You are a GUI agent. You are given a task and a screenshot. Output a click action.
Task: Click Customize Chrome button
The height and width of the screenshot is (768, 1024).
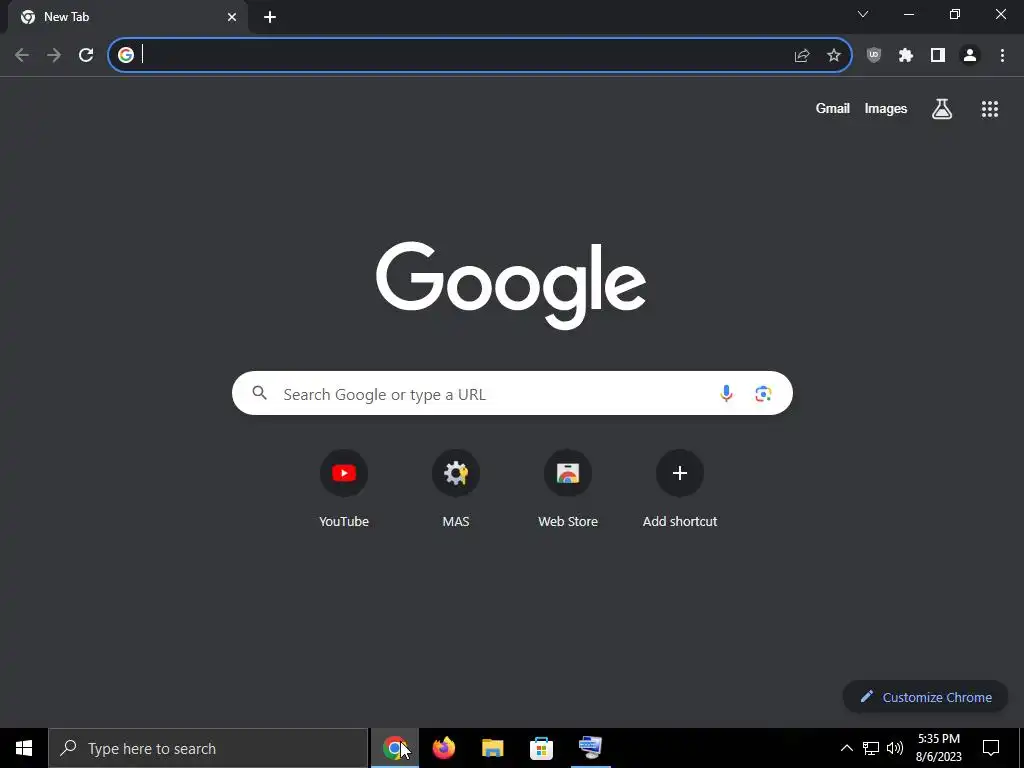(x=925, y=697)
